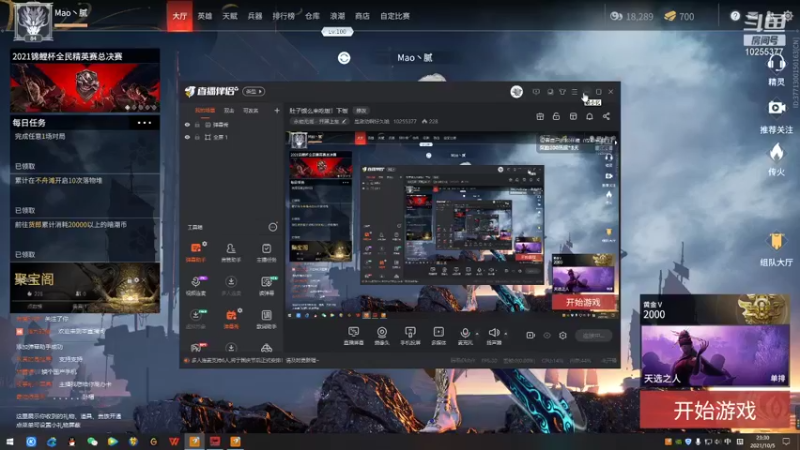This screenshot has height=450, width=800.
Task: Open the three-dot menu on 每日任务
Action: (144, 122)
